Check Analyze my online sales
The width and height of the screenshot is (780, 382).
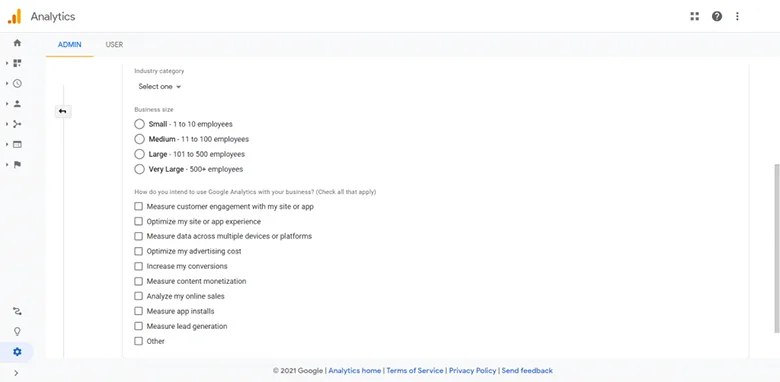[138, 296]
